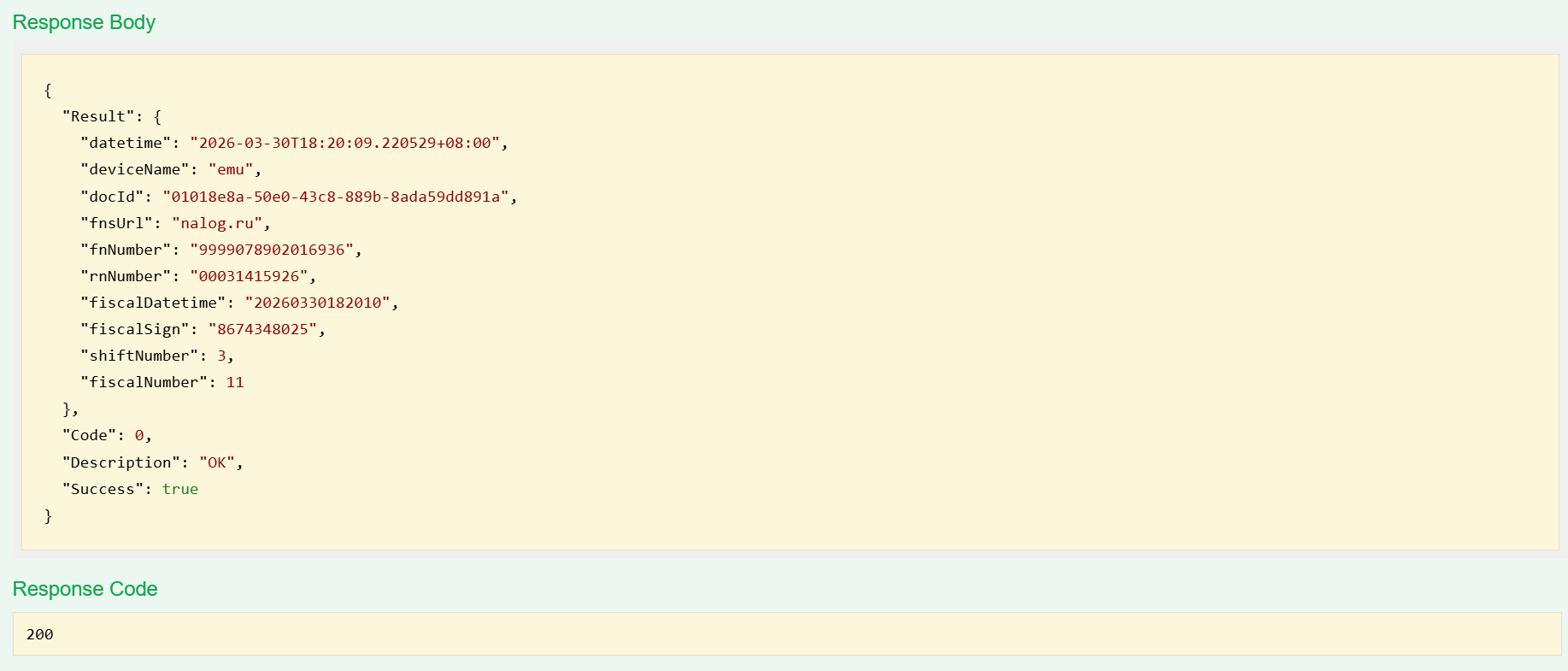Select the datetime value string
Image resolution: width=1568 pixels, height=671 pixels.
(x=344, y=143)
